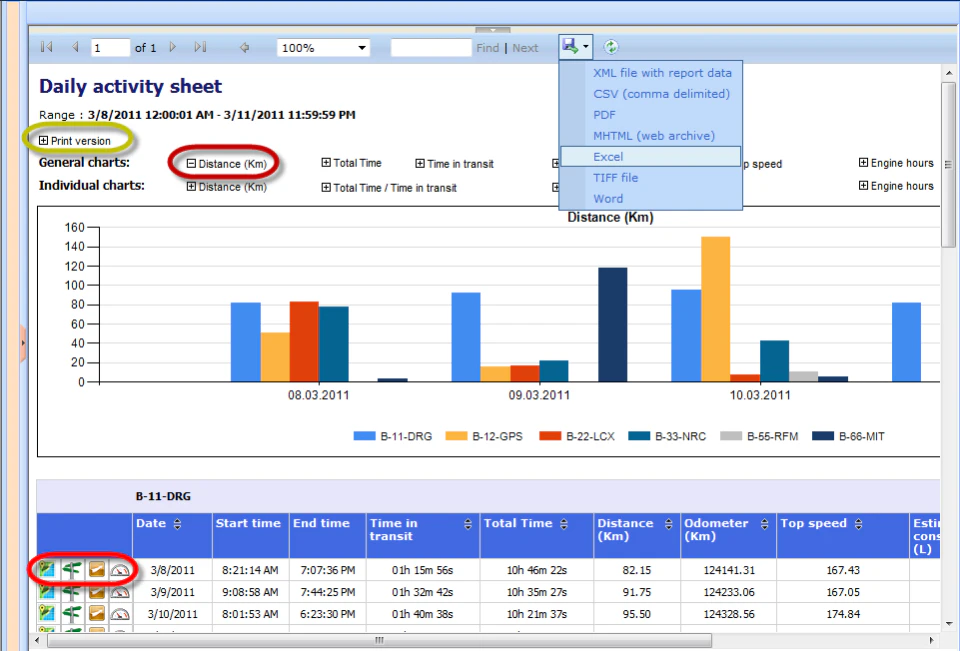Sort the table by the Date column
The width and height of the screenshot is (960, 651).
pyautogui.click(x=178, y=524)
